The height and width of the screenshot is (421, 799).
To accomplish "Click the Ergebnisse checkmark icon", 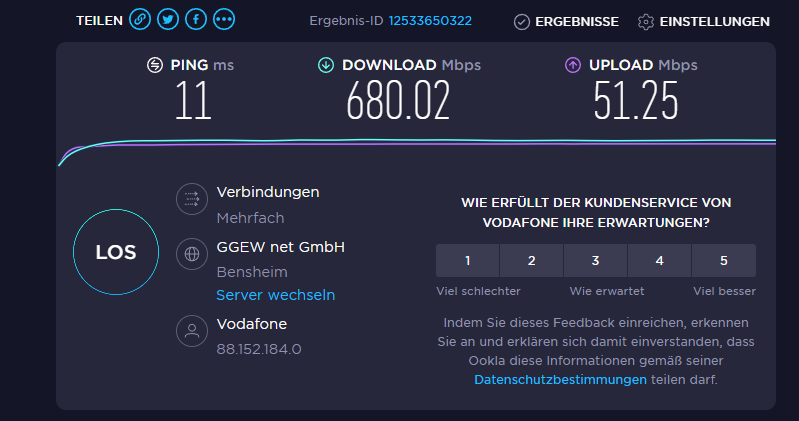I will 522,21.
